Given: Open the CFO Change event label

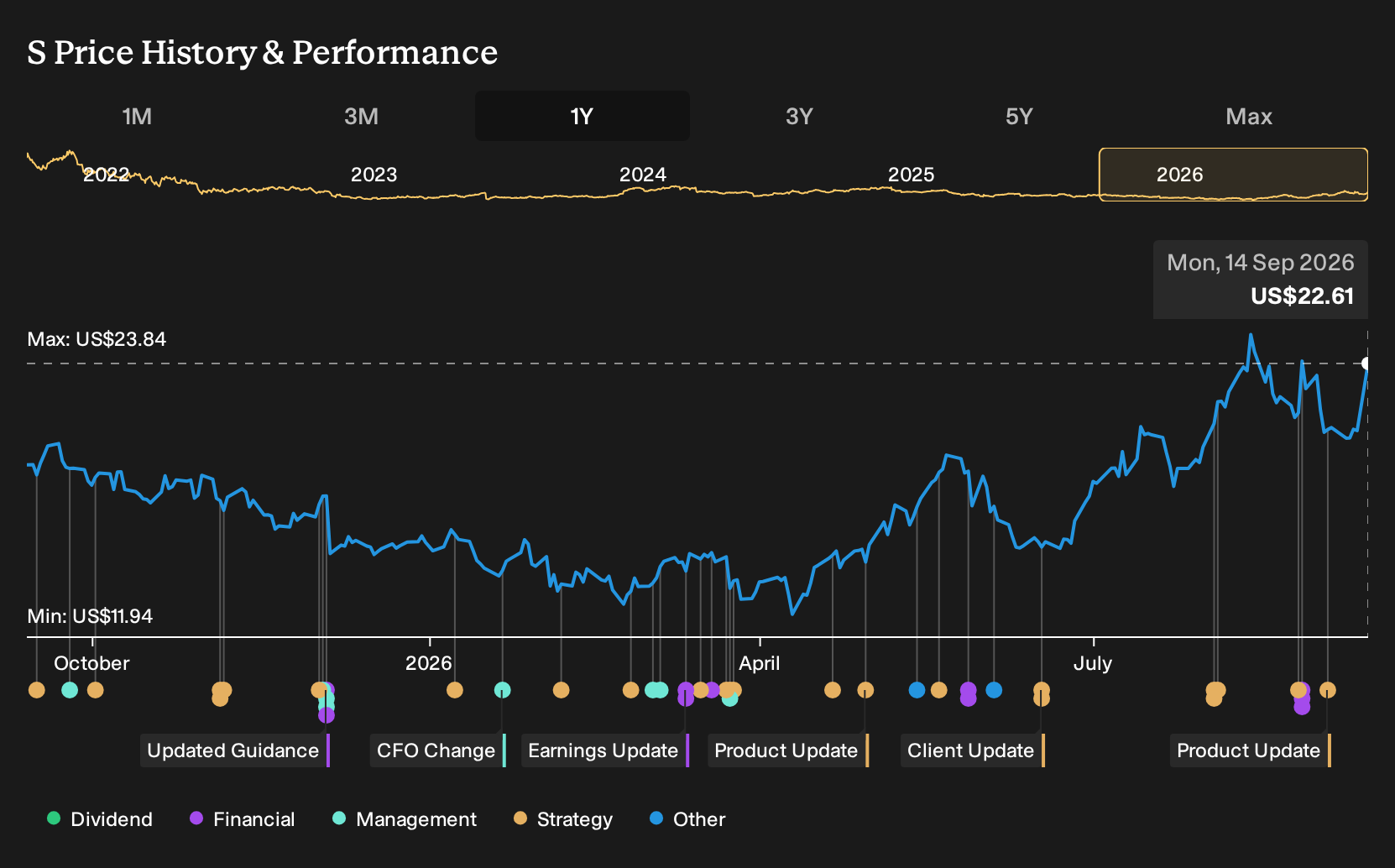Looking at the screenshot, I should 438,750.
